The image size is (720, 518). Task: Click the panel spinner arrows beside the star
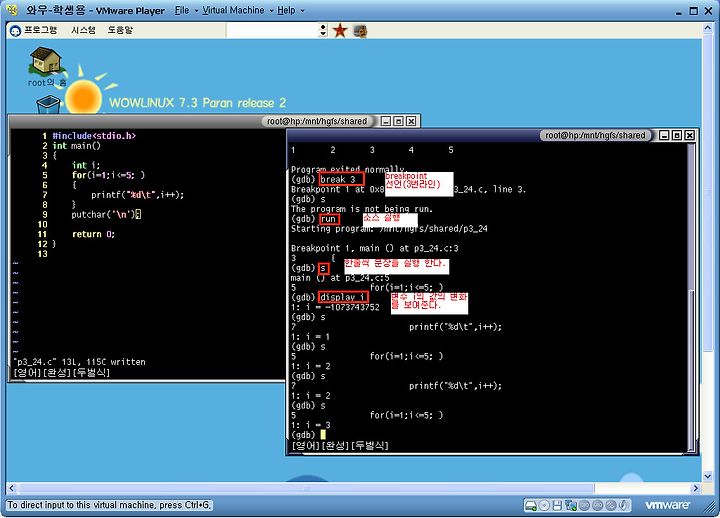323,30
